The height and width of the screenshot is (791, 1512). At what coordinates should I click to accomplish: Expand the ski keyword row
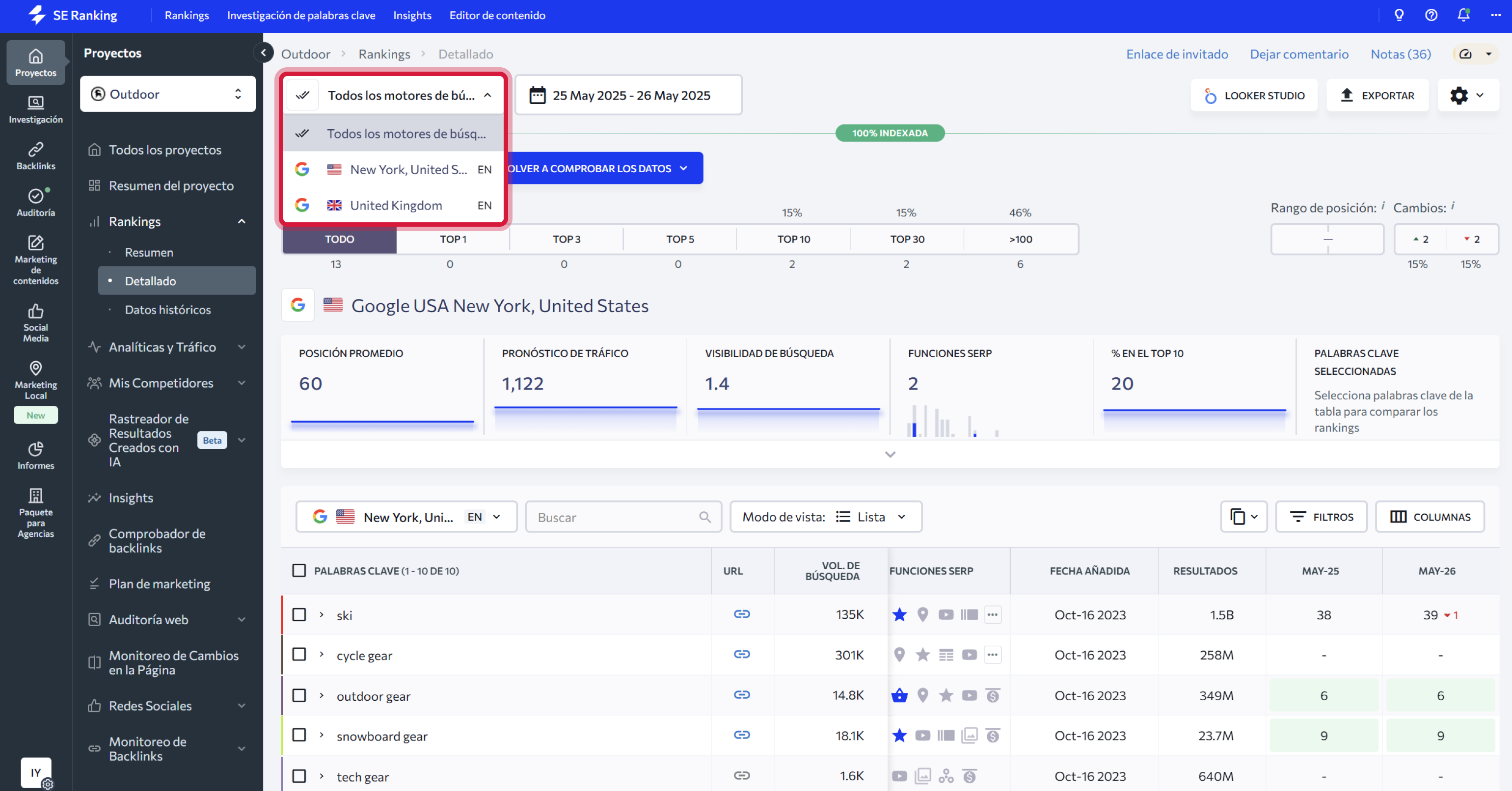[322, 614]
